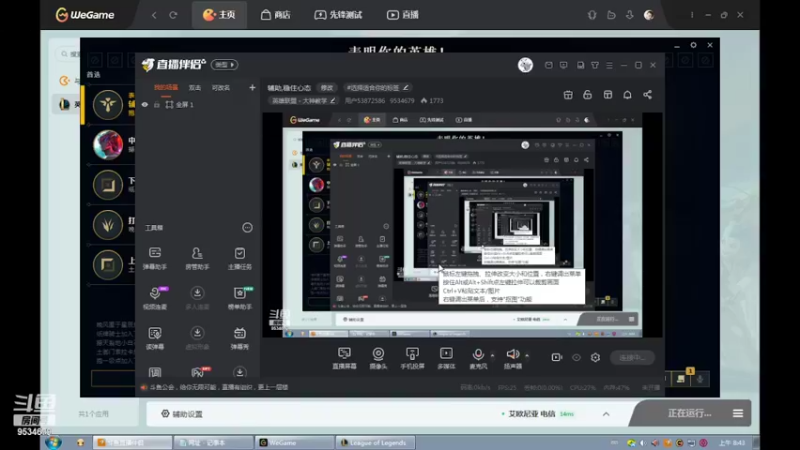Toggle preview eye icon near settings

pos(576,358)
